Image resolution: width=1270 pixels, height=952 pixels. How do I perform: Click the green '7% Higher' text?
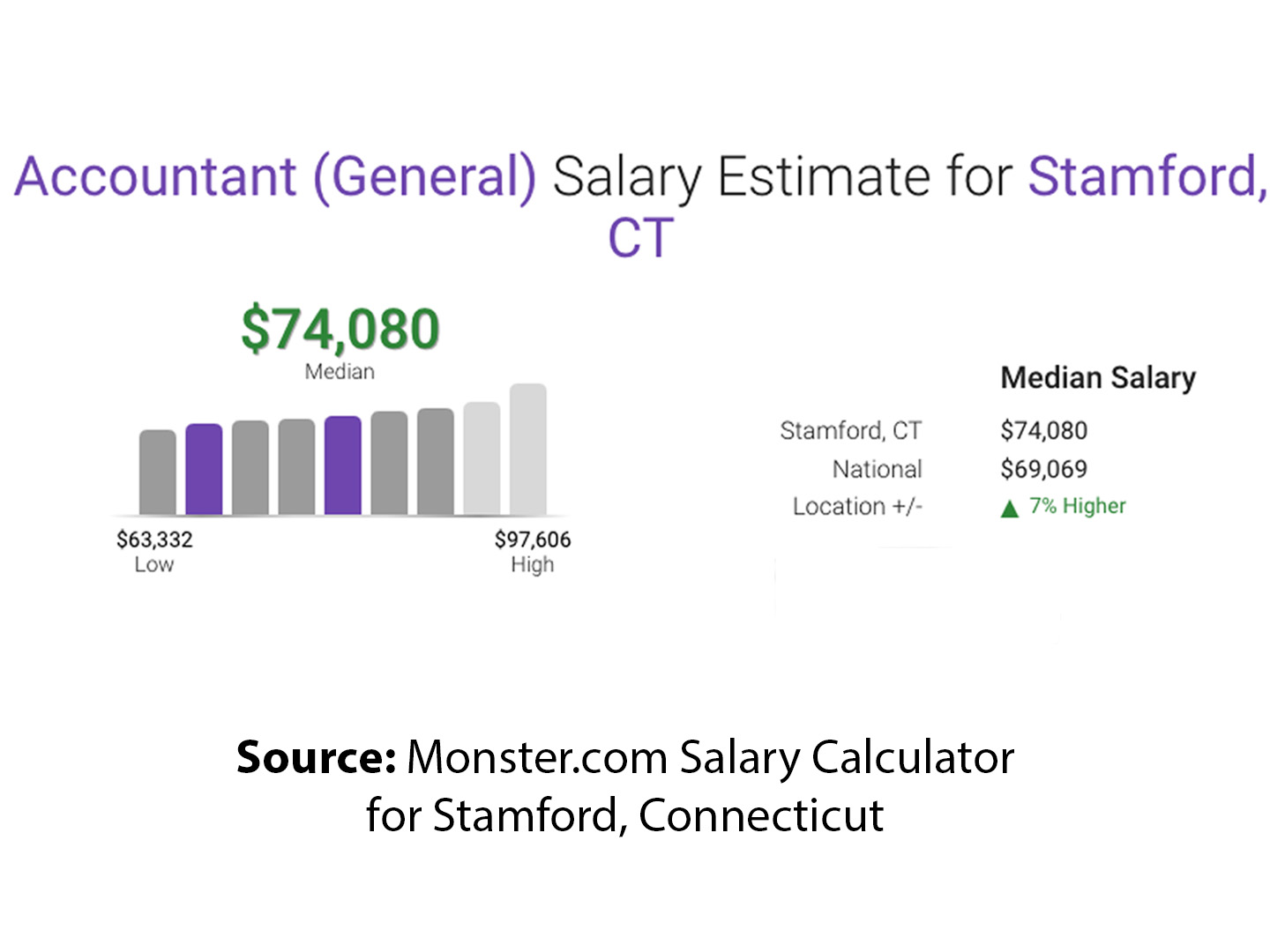pyautogui.click(x=1077, y=506)
